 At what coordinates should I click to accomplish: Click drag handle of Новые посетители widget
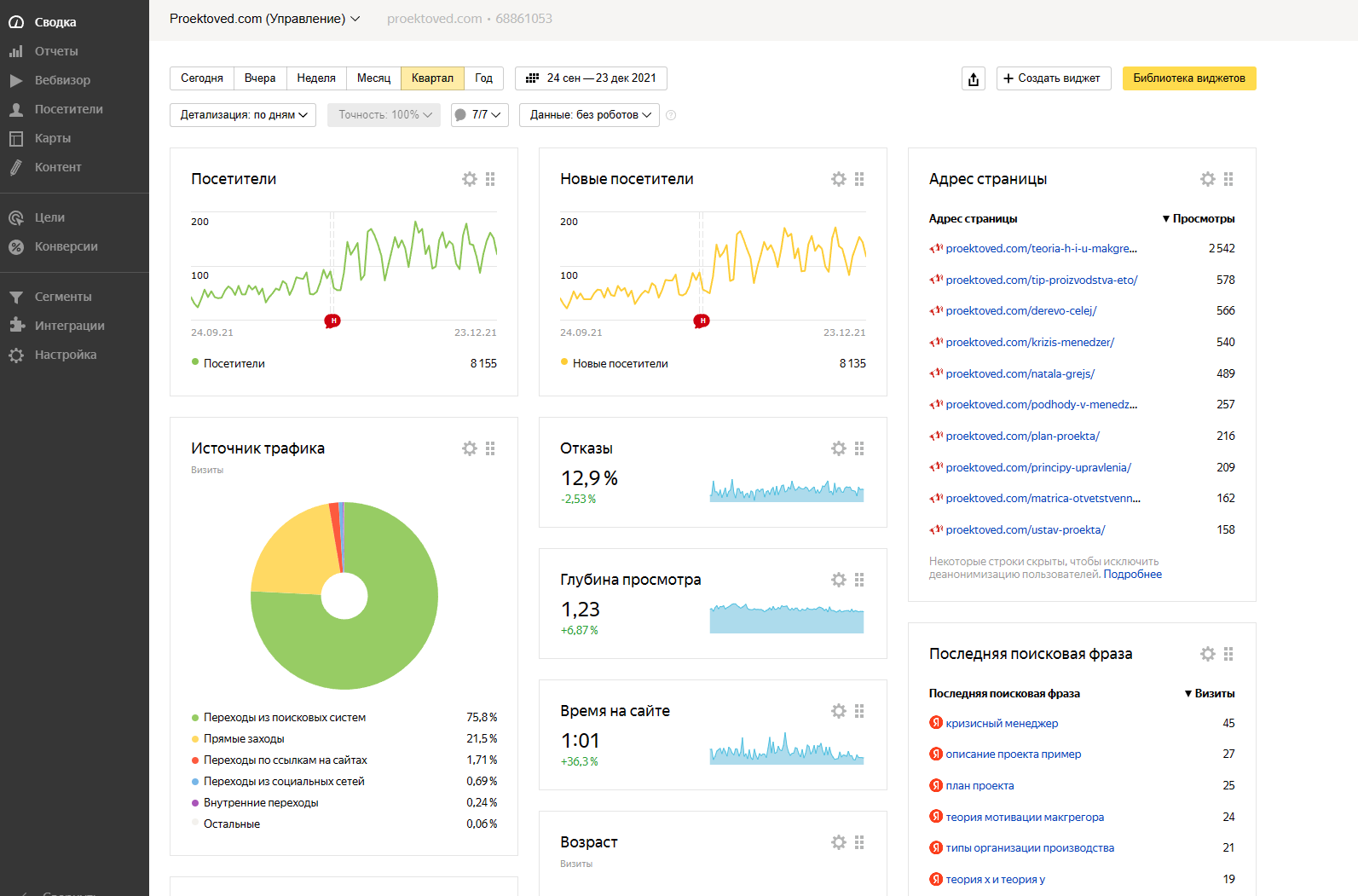coord(859,179)
